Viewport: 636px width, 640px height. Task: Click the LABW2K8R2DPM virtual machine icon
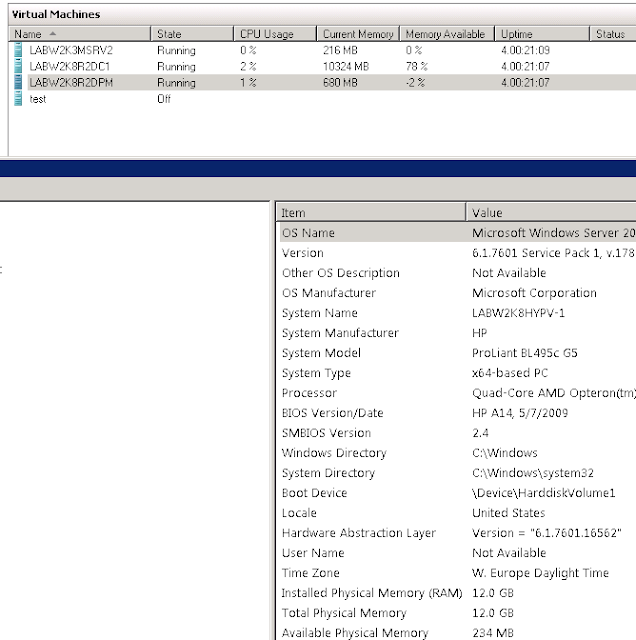(18, 82)
